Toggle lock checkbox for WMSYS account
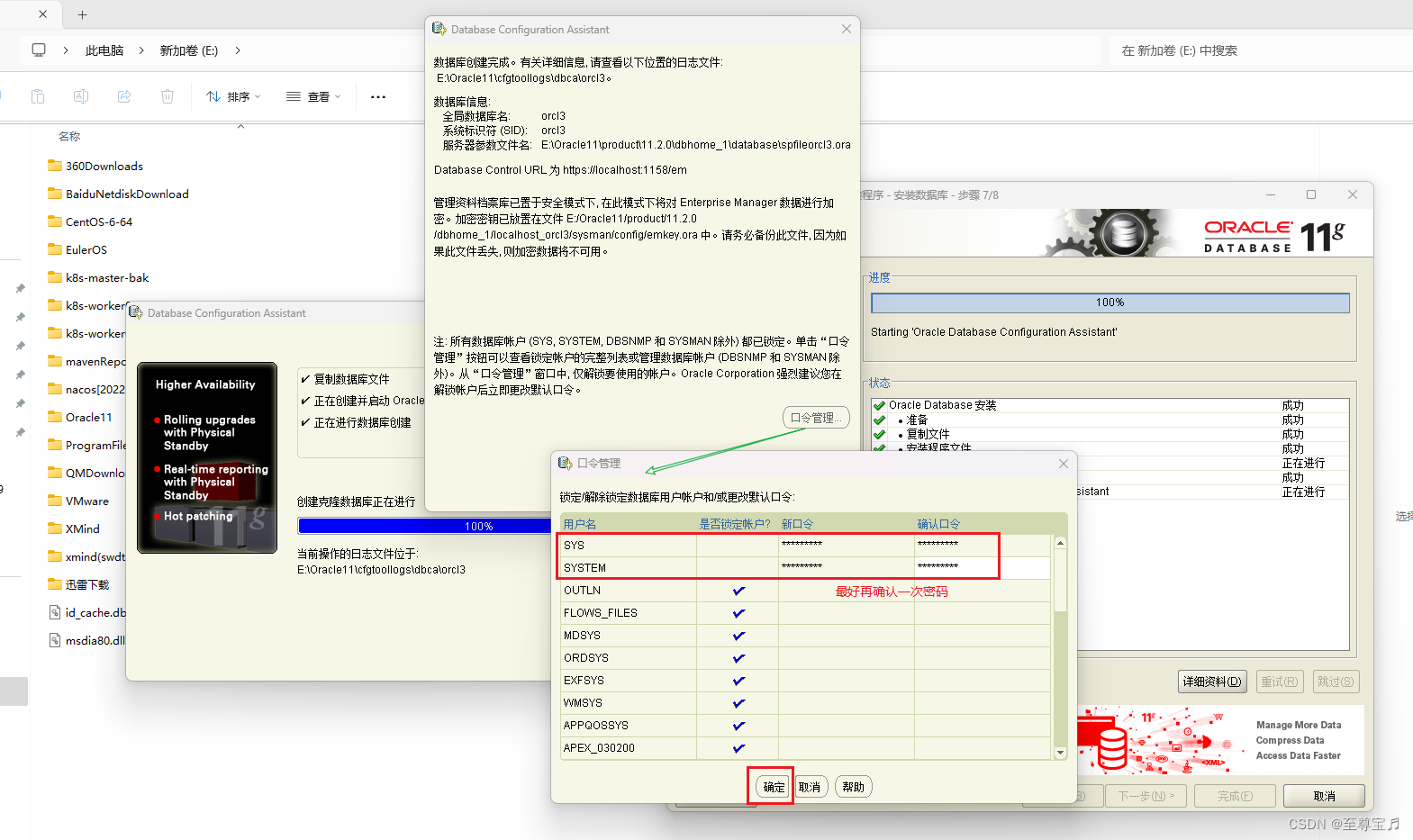This screenshot has width=1413, height=840. (738, 703)
